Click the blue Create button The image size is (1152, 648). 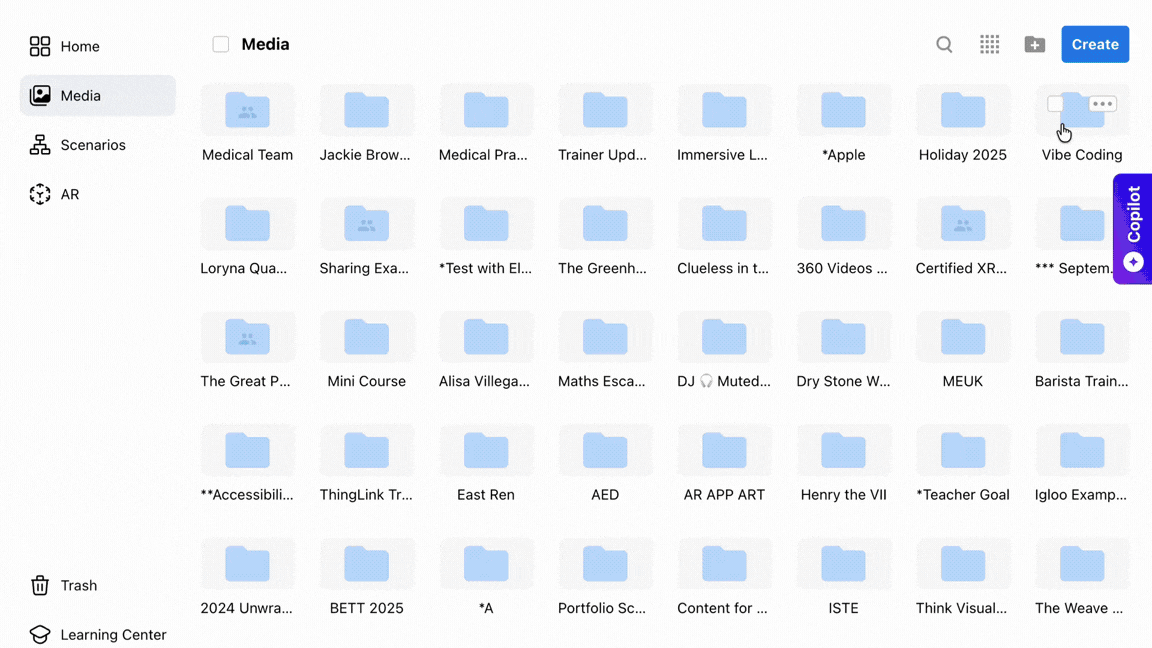1095,44
